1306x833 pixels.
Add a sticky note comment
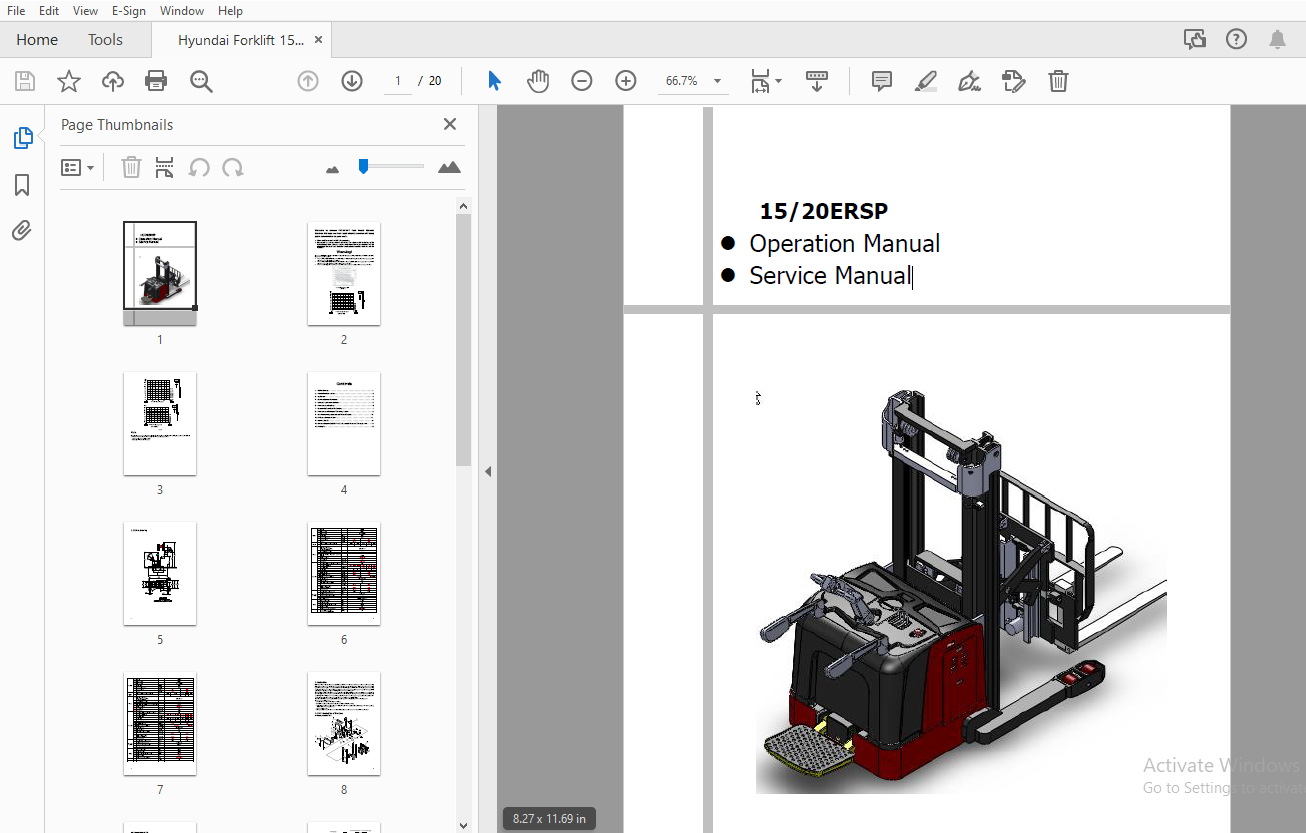click(882, 81)
